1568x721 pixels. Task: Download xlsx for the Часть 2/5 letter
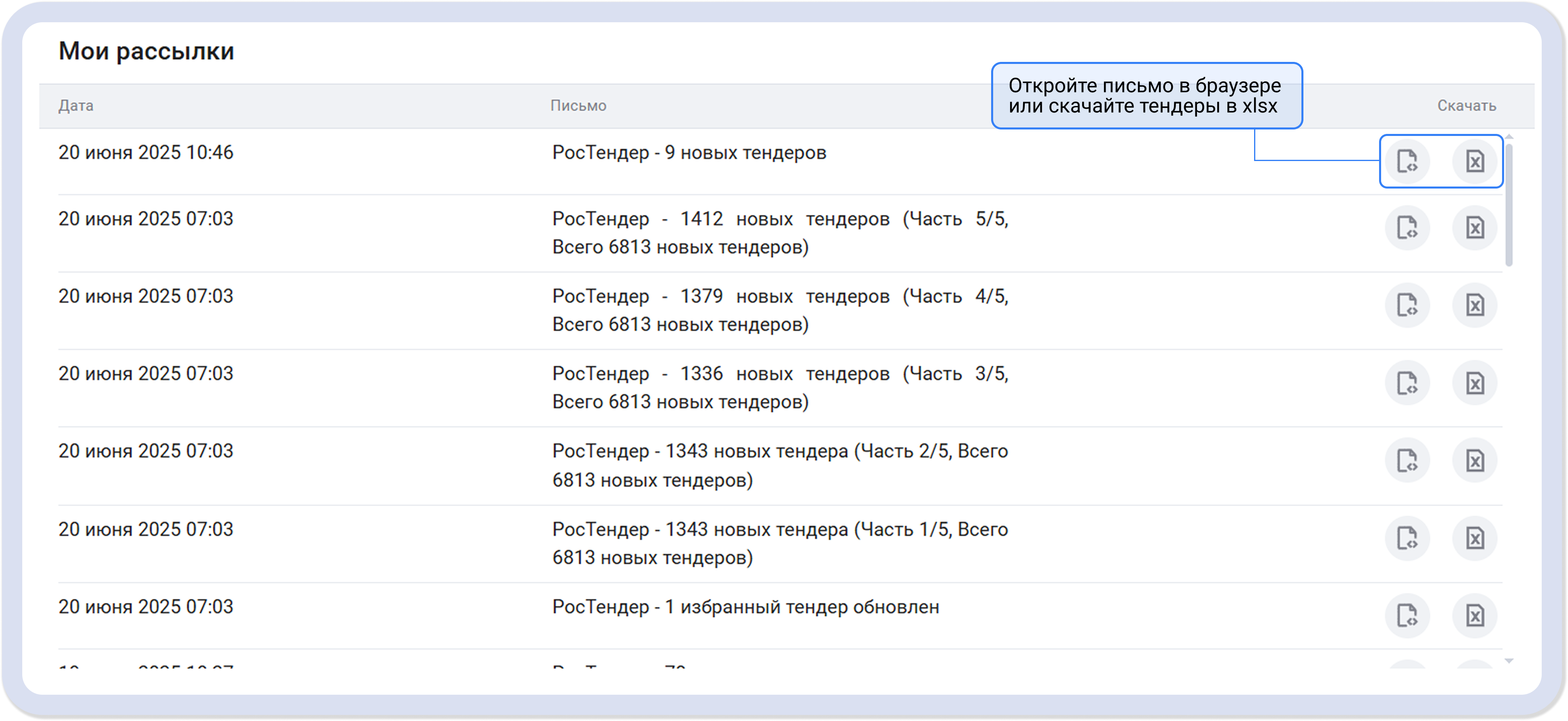click(1474, 460)
